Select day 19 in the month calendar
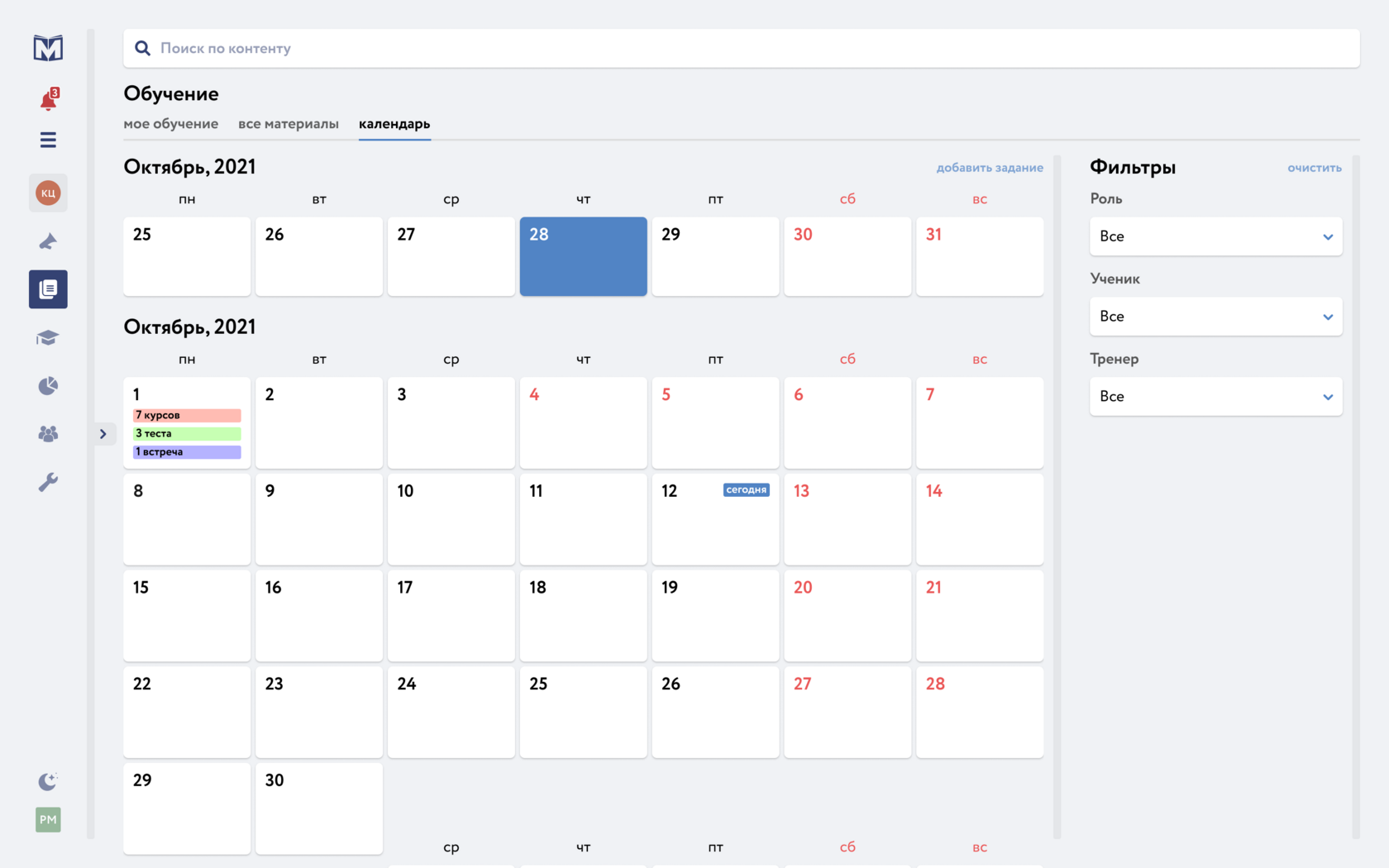1389x868 pixels. click(716, 616)
